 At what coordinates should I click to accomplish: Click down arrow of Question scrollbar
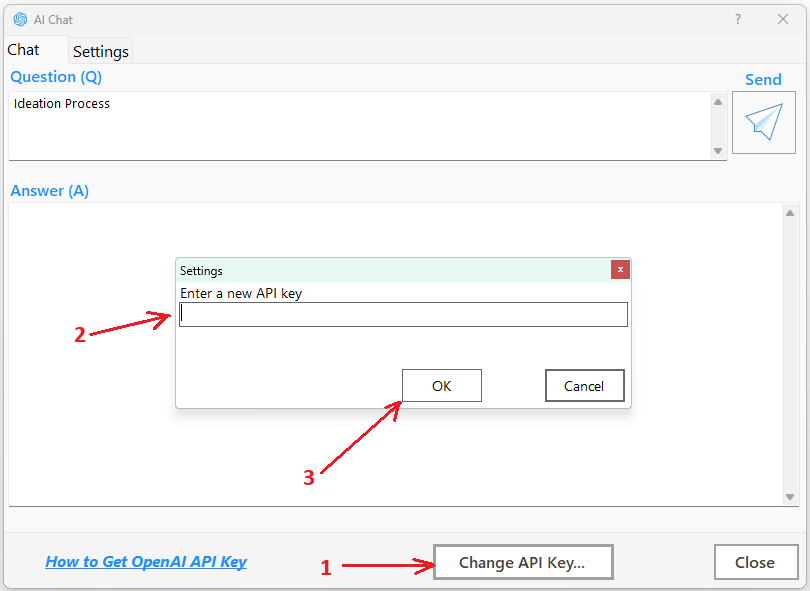pos(718,150)
